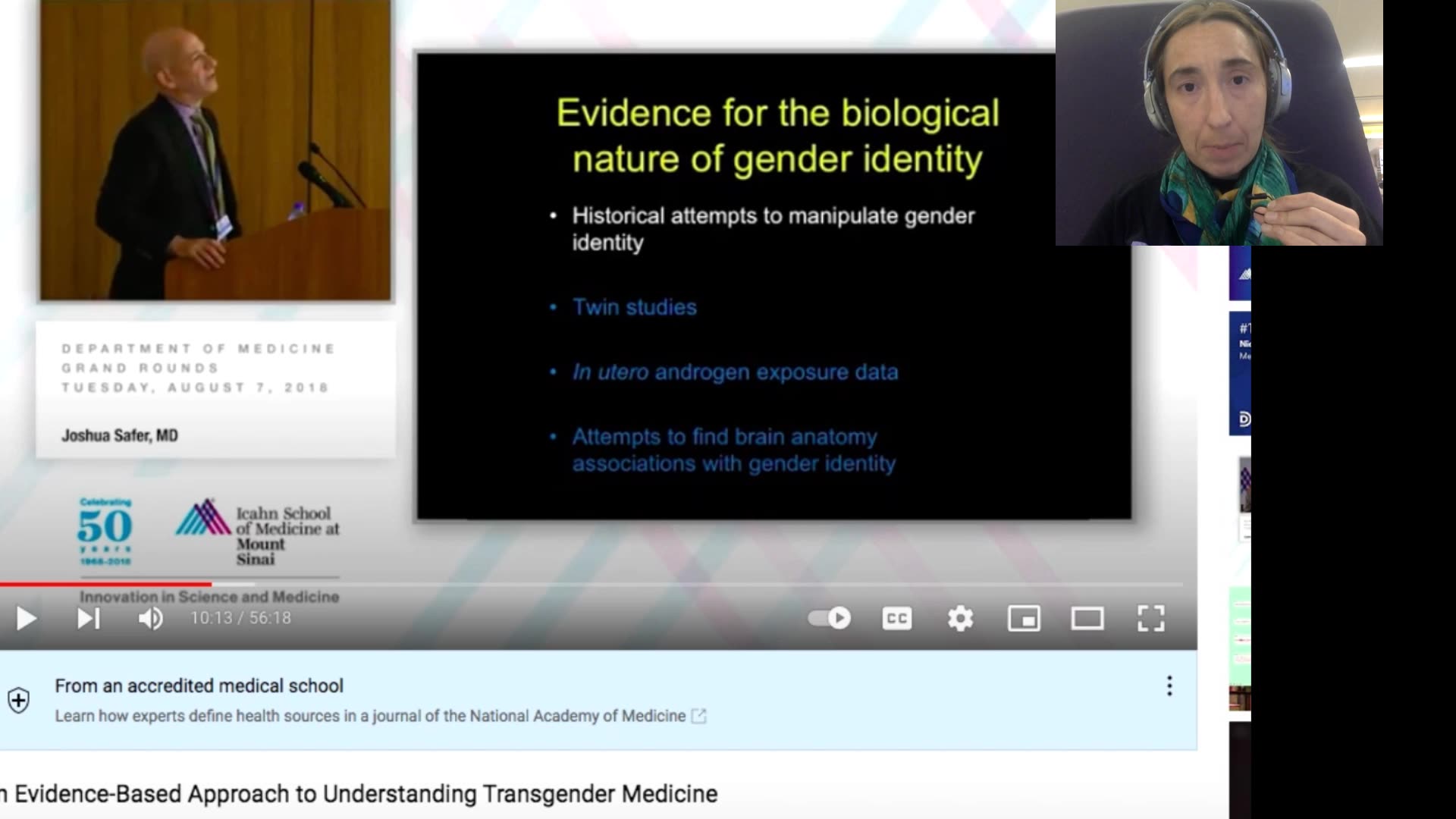Image resolution: width=1456 pixels, height=819 pixels.
Task: Enable the miniplayer mode
Action: pos(1024,619)
